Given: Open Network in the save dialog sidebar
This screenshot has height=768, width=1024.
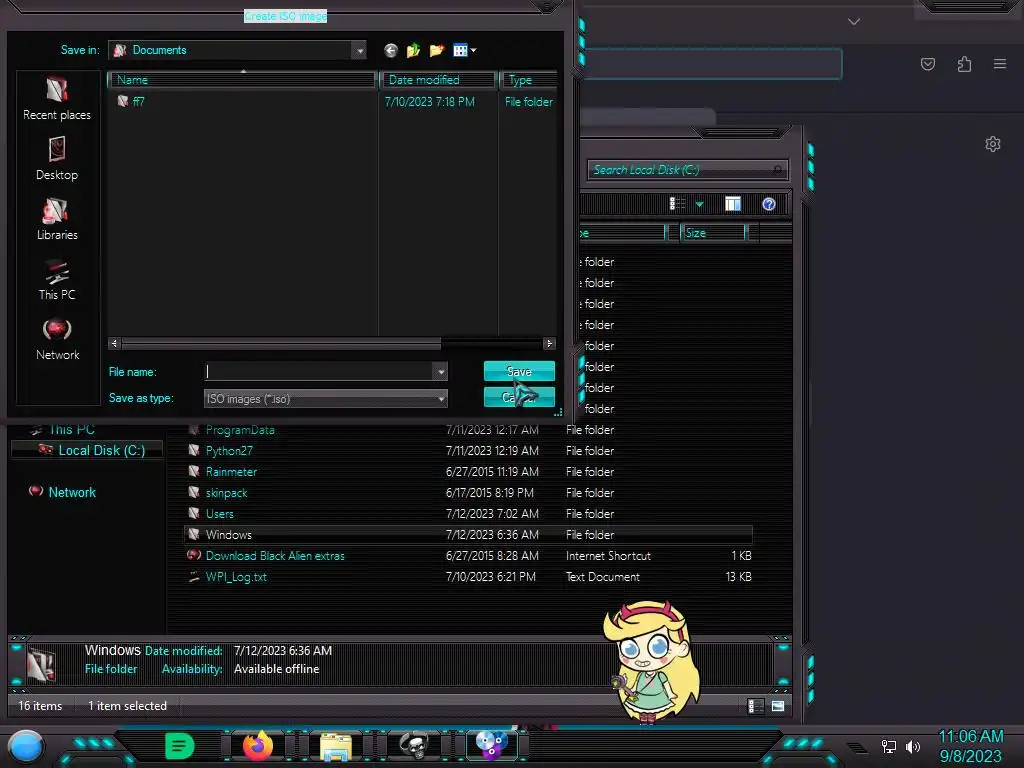Looking at the screenshot, I should (57, 339).
